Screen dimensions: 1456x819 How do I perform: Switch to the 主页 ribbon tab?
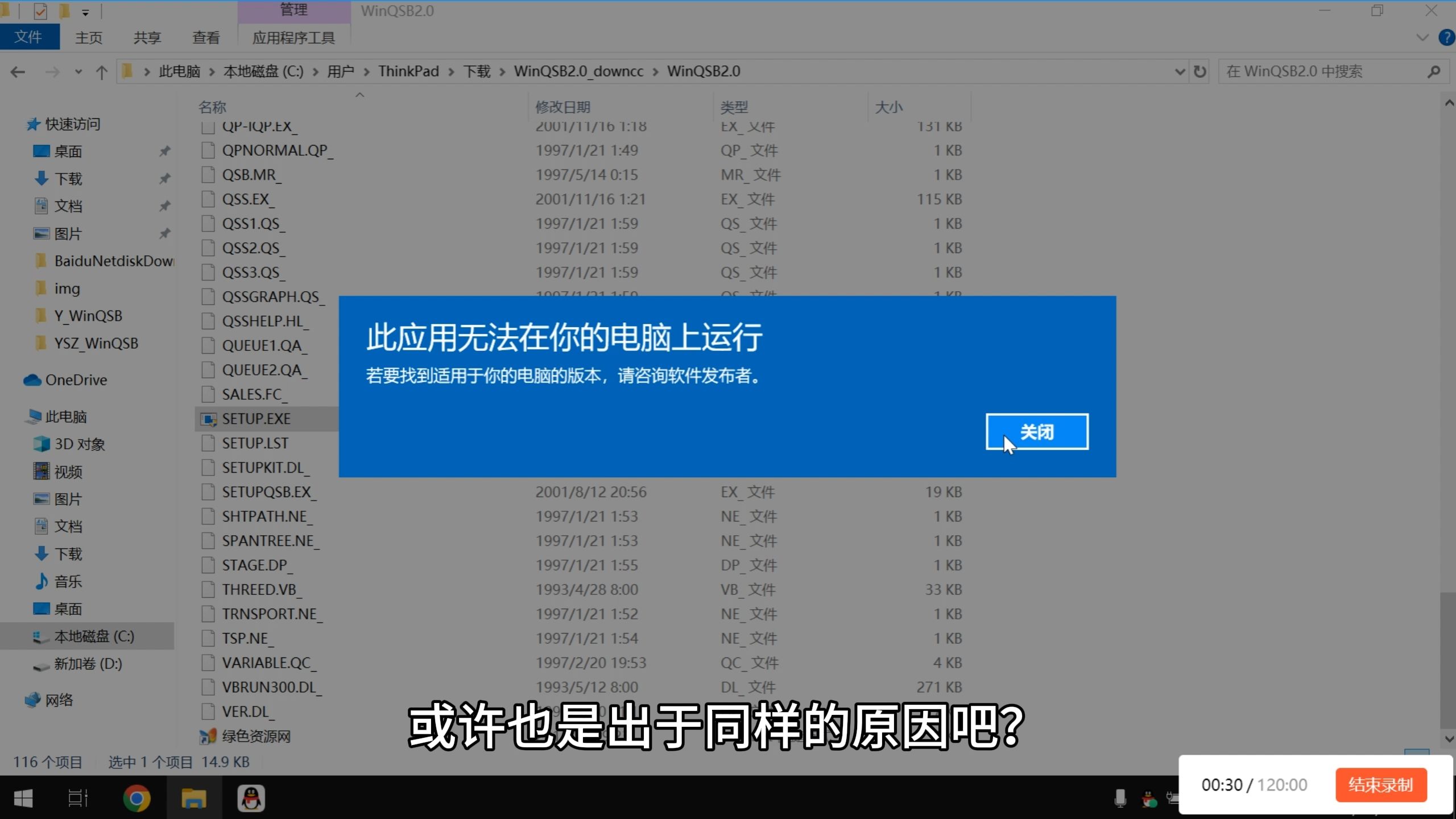pyautogui.click(x=89, y=38)
